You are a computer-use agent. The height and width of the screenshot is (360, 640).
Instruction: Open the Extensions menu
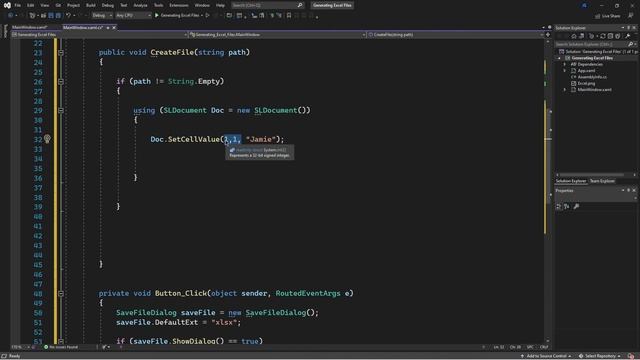[179, 5]
